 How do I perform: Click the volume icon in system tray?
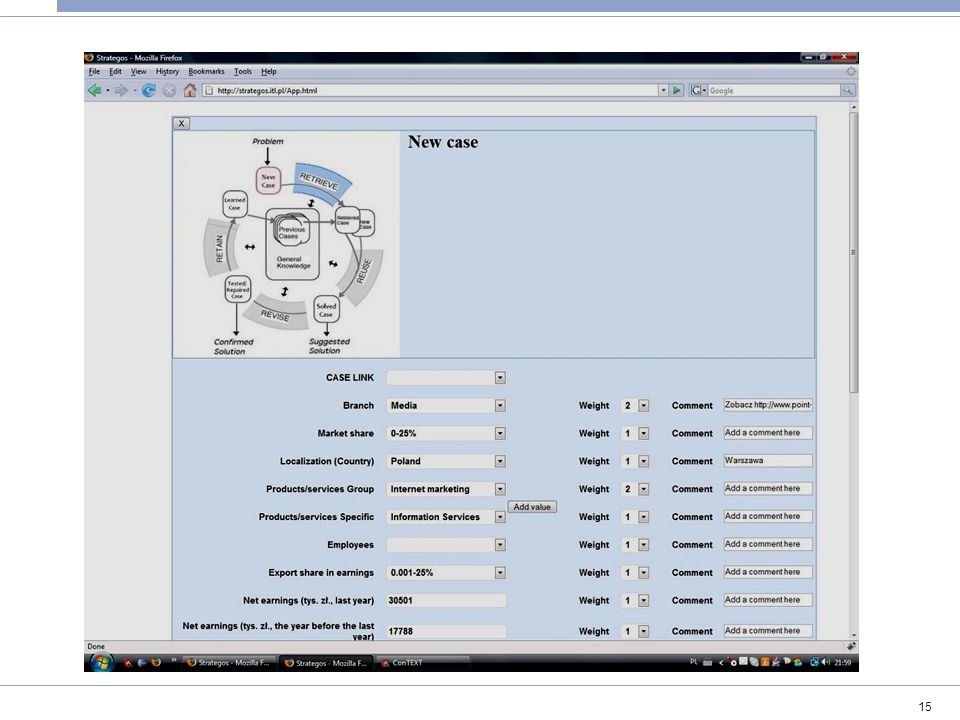click(826, 662)
